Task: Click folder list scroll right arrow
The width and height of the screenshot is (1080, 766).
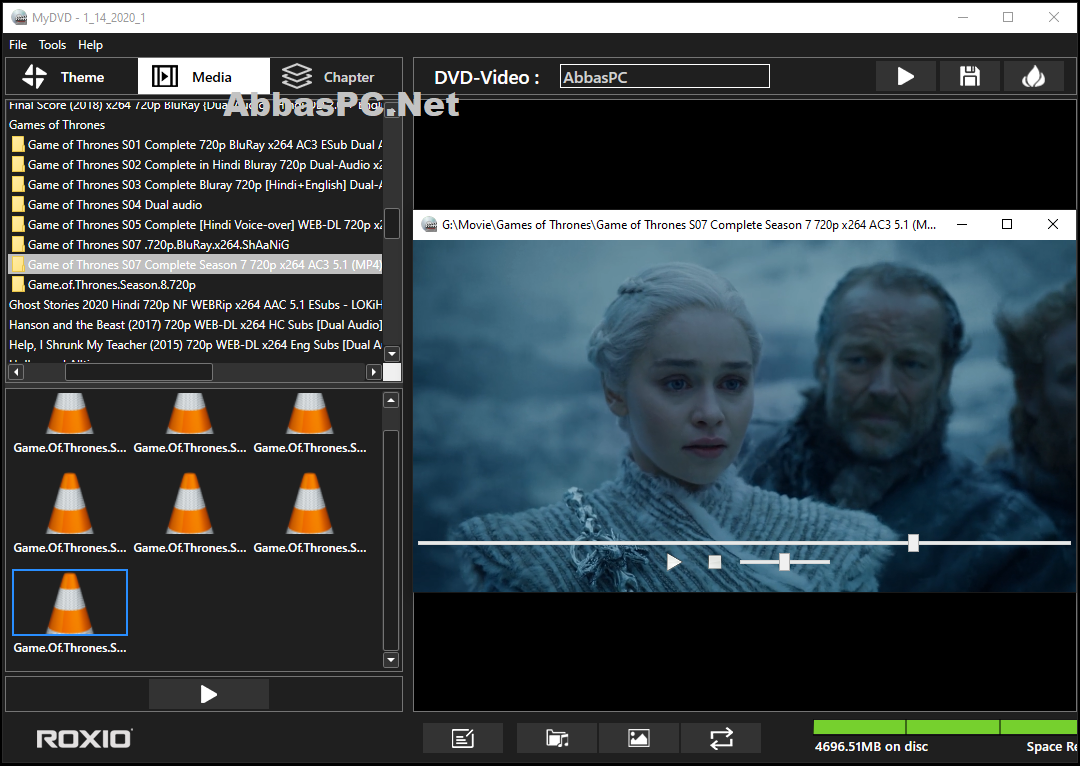Action: (x=374, y=372)
